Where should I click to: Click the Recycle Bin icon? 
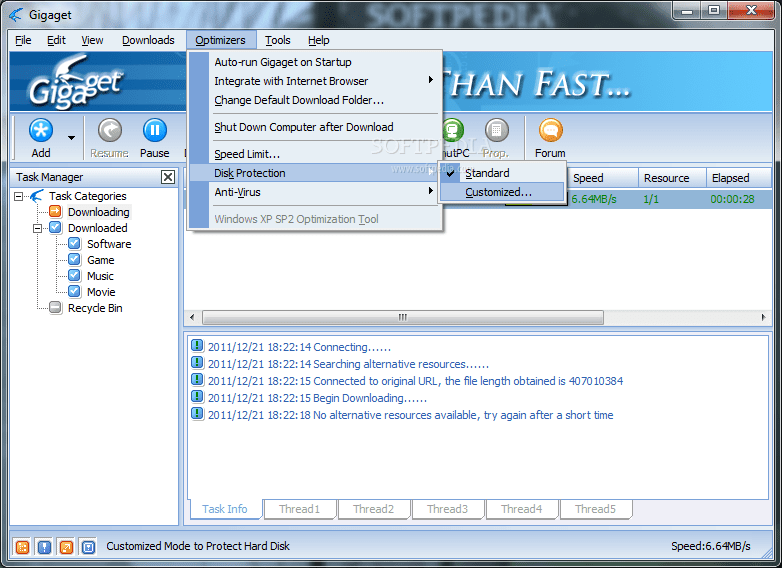[55, 308]
